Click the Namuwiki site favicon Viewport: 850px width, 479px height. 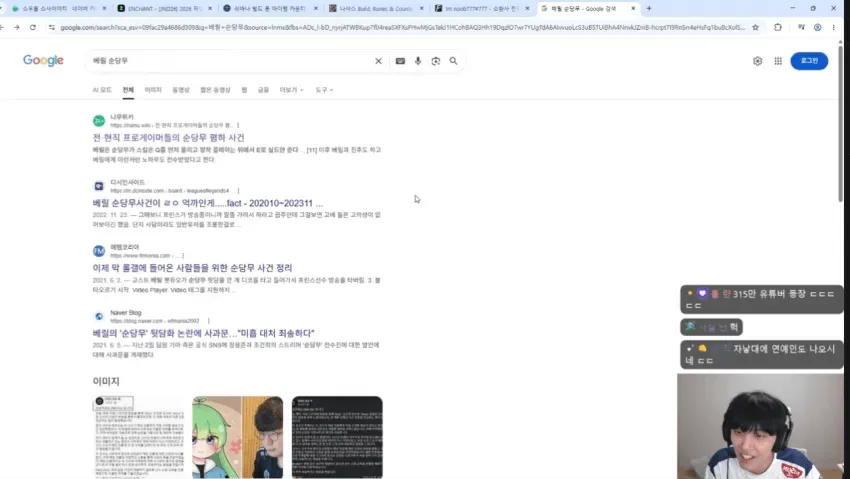coord(99,121)
